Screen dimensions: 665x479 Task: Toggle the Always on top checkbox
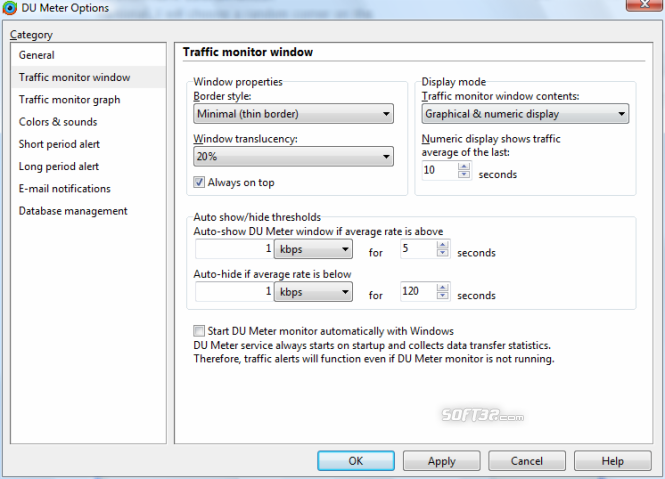pos(199,182)
